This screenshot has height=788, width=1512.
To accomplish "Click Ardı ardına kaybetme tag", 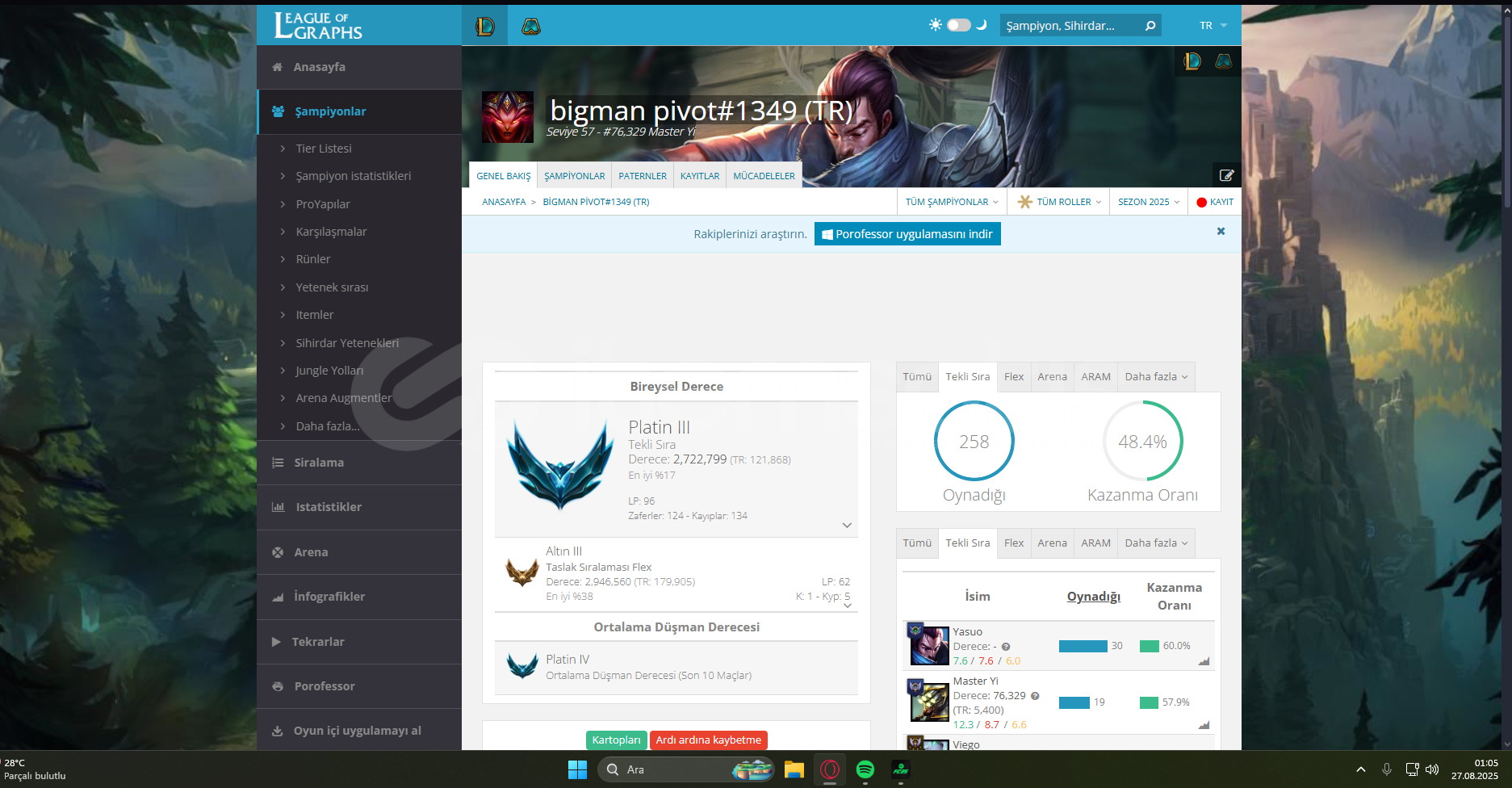I will point(708,740).
